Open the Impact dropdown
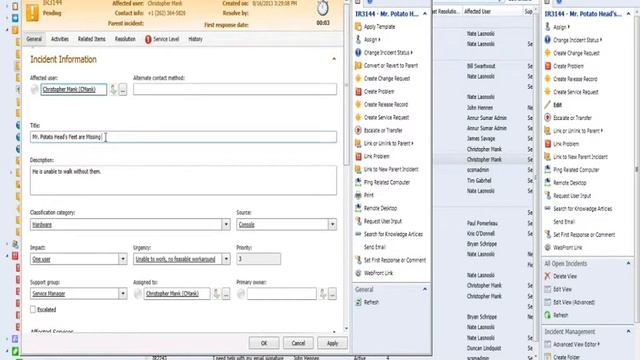Screen dimensions: 640x360 122,259
